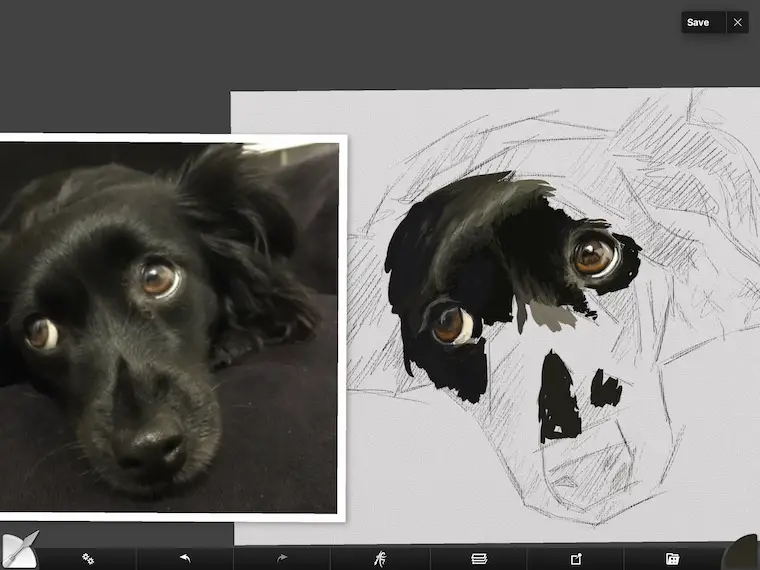The image size is (760, 570).
Task: Close the painting with X button
Action: pos(737,22)
